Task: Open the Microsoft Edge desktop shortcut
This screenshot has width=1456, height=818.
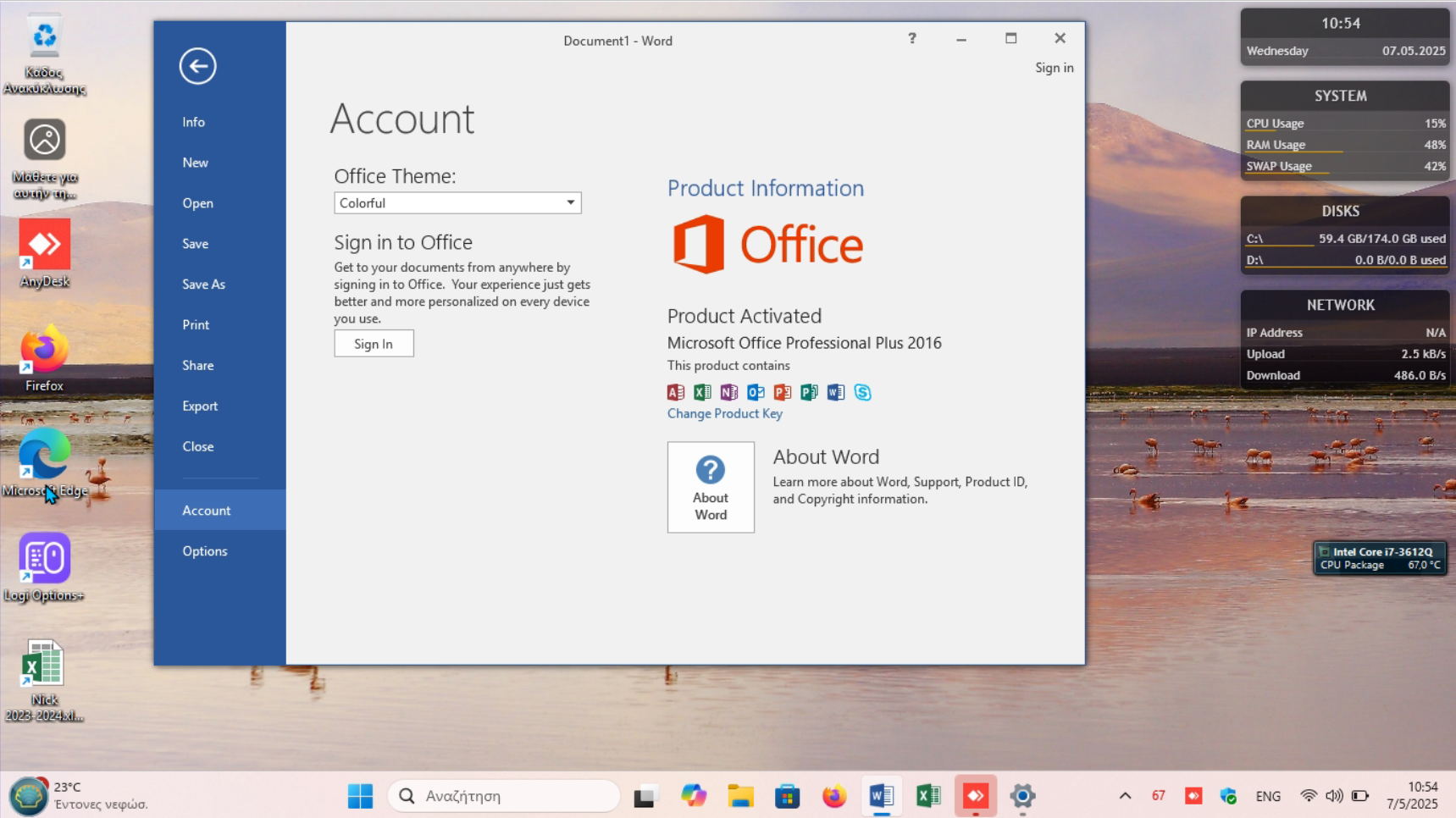Action: [44, 462]
